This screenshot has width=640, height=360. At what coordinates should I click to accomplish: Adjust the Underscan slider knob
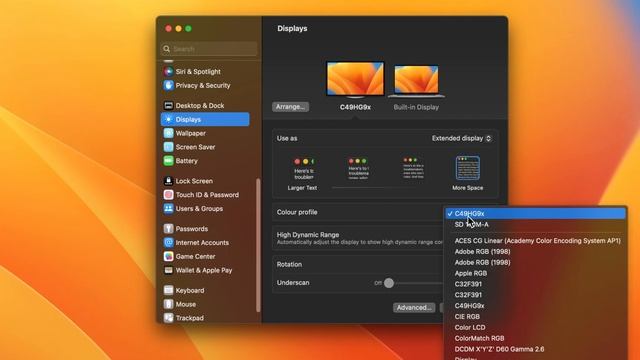click(389, 283)
